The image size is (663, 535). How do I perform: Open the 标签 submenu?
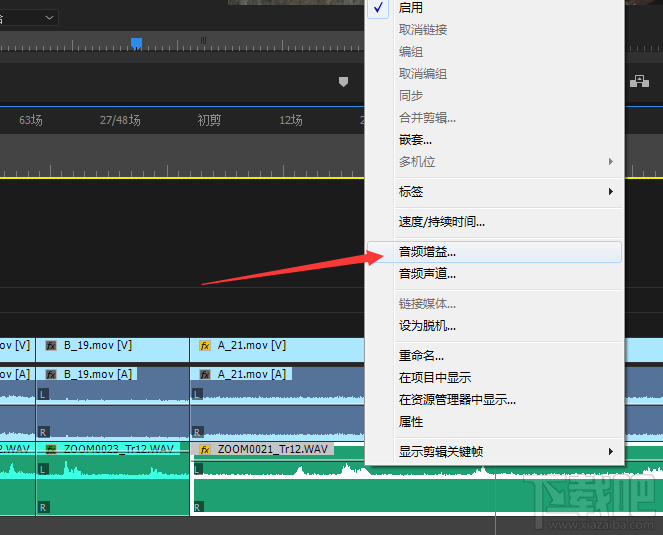pos(495,192)
